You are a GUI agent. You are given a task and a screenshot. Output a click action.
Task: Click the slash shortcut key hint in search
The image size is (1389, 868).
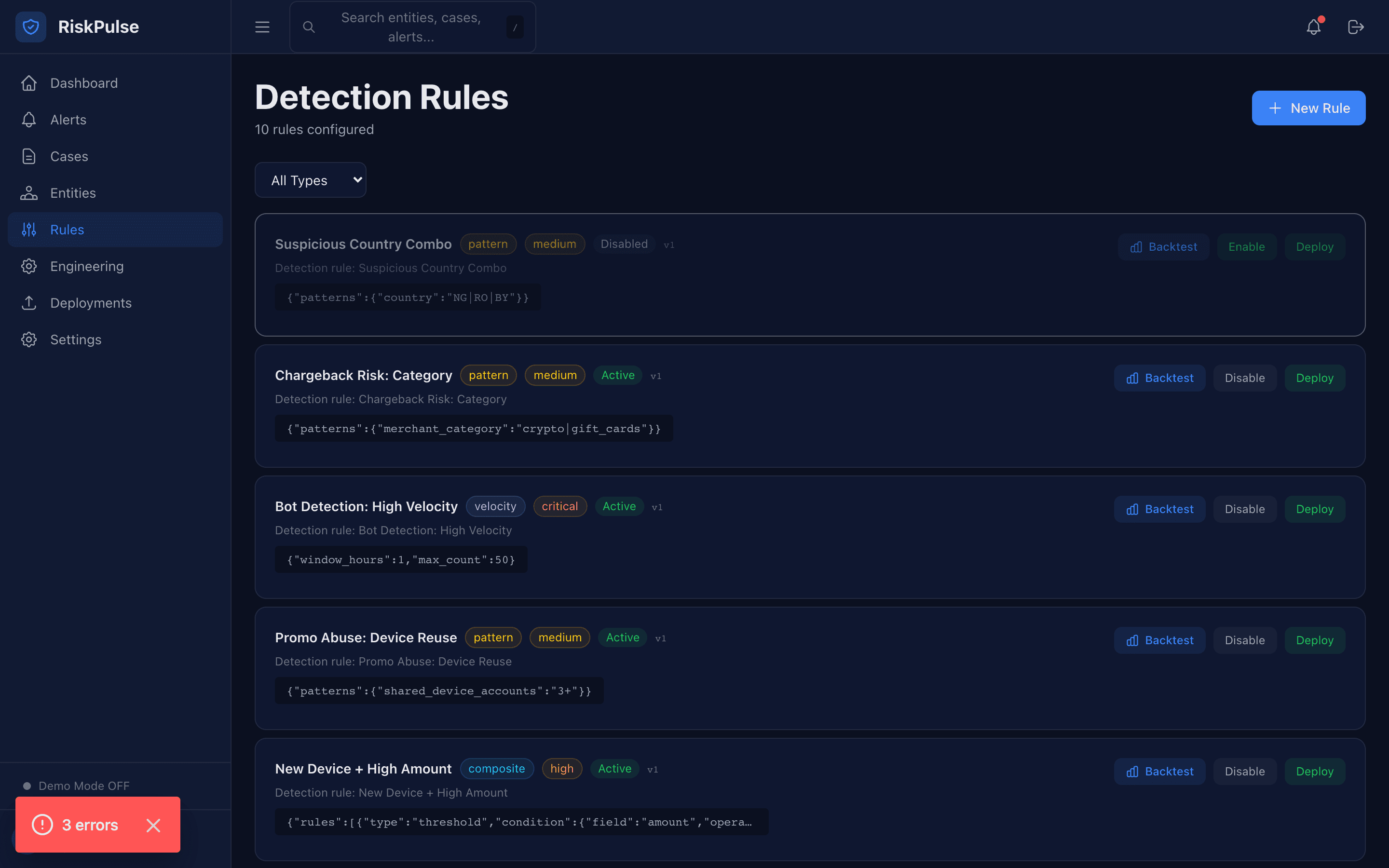(515, 27)
